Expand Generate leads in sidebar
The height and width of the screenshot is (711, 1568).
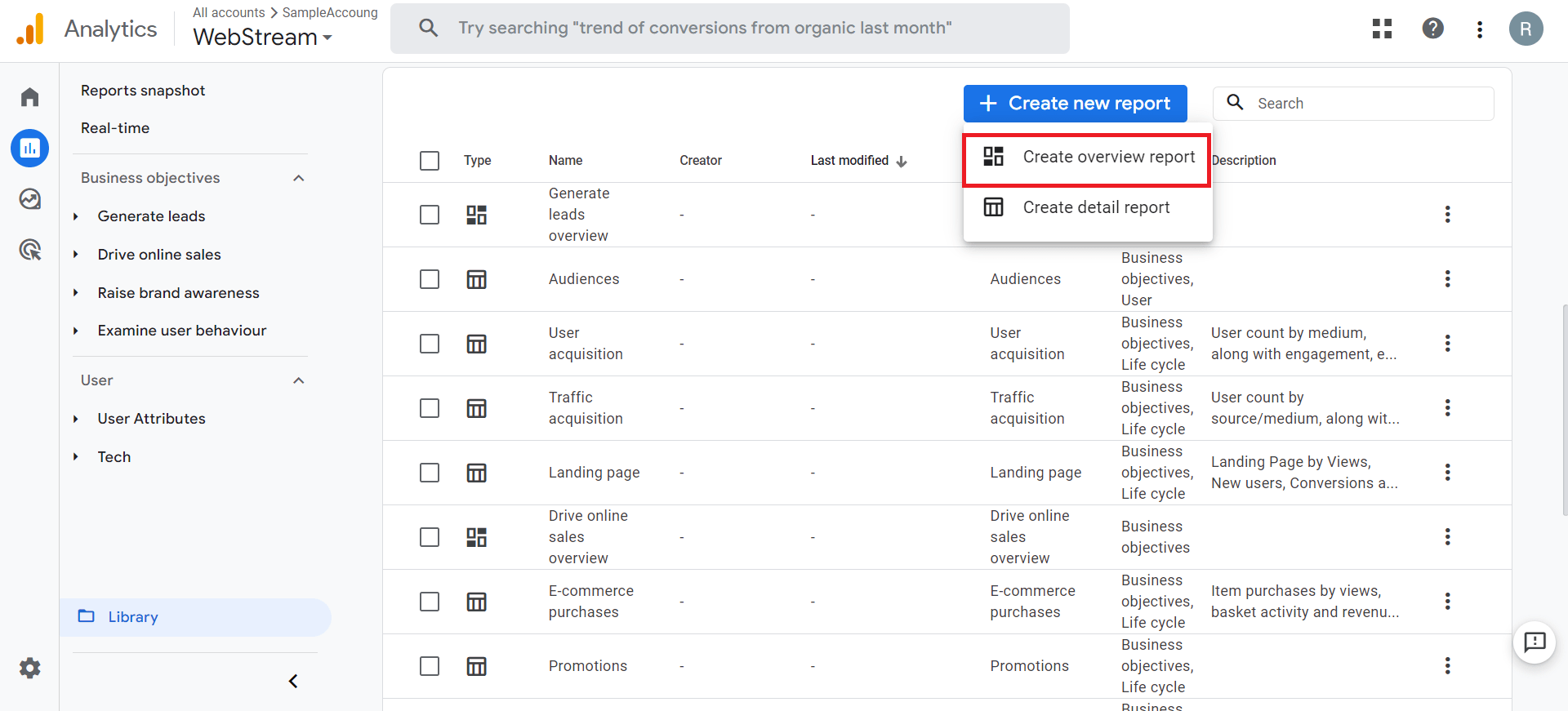[75, 216]
